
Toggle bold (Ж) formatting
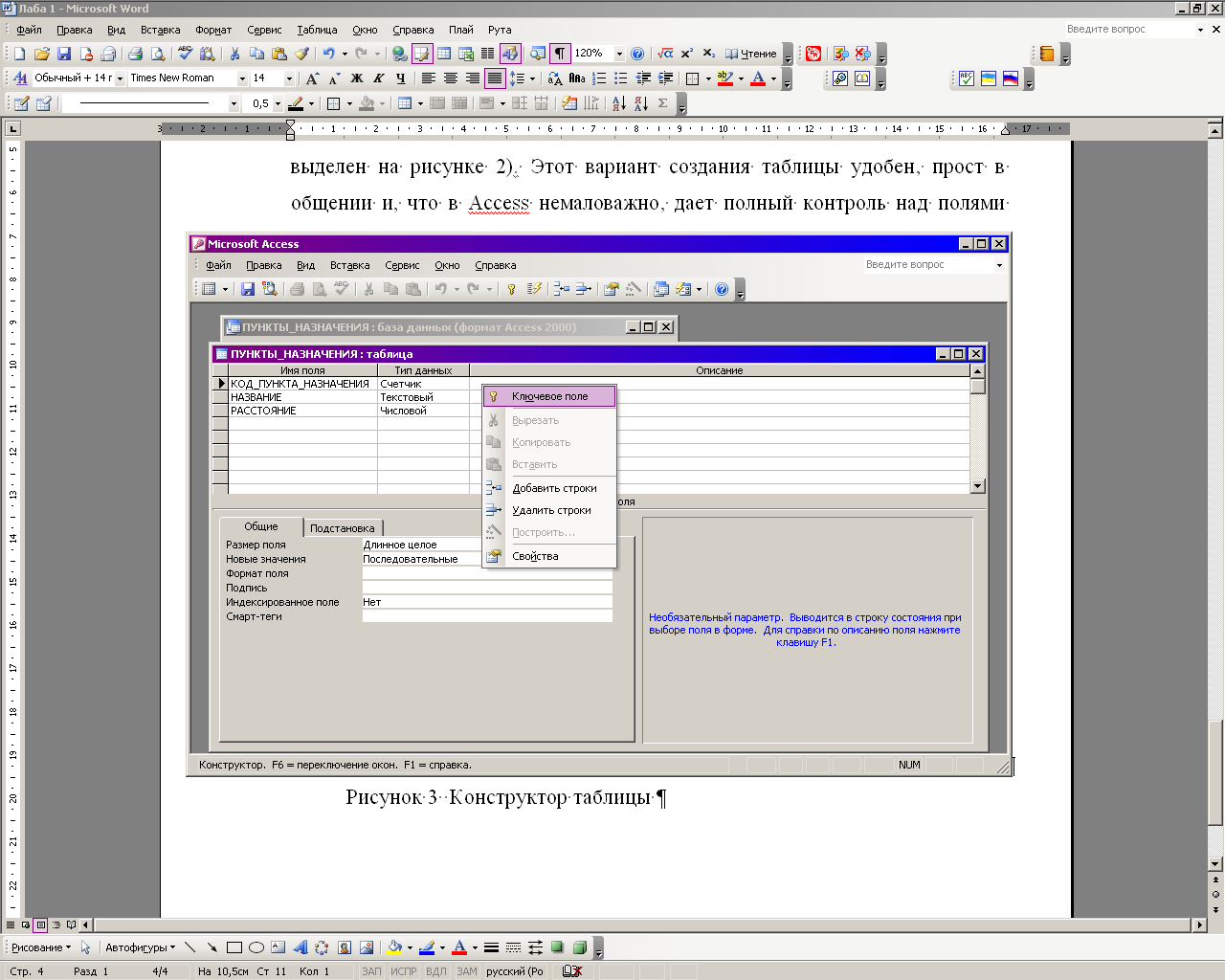(357, 78)
